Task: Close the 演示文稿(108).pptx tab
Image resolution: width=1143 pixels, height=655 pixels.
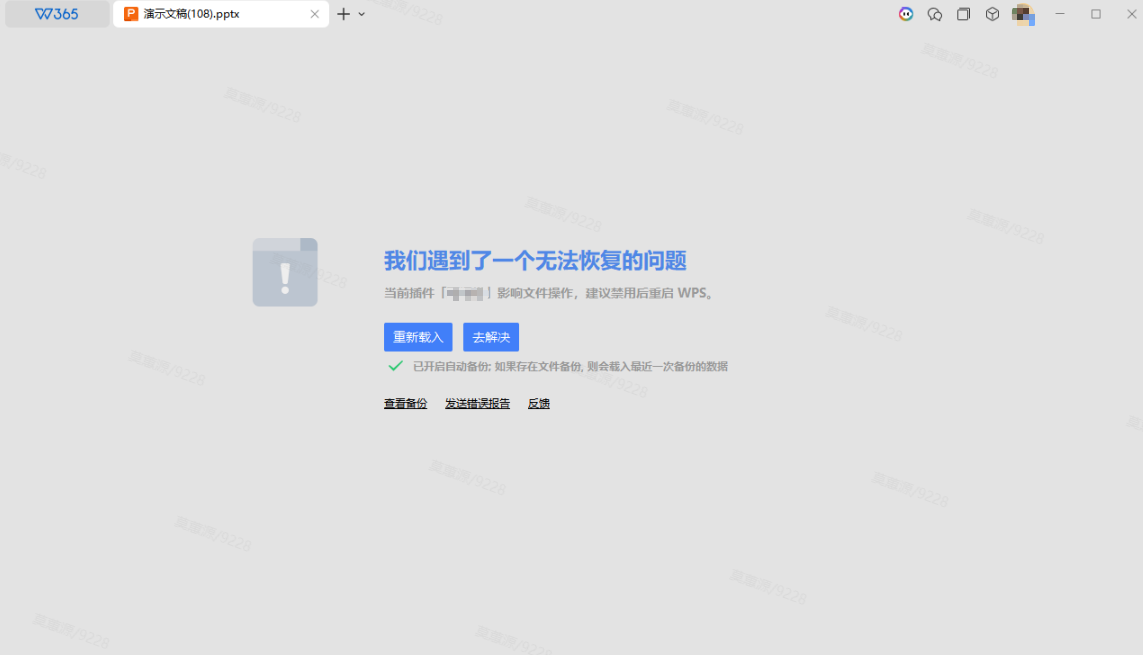Action: click(314, 14)
